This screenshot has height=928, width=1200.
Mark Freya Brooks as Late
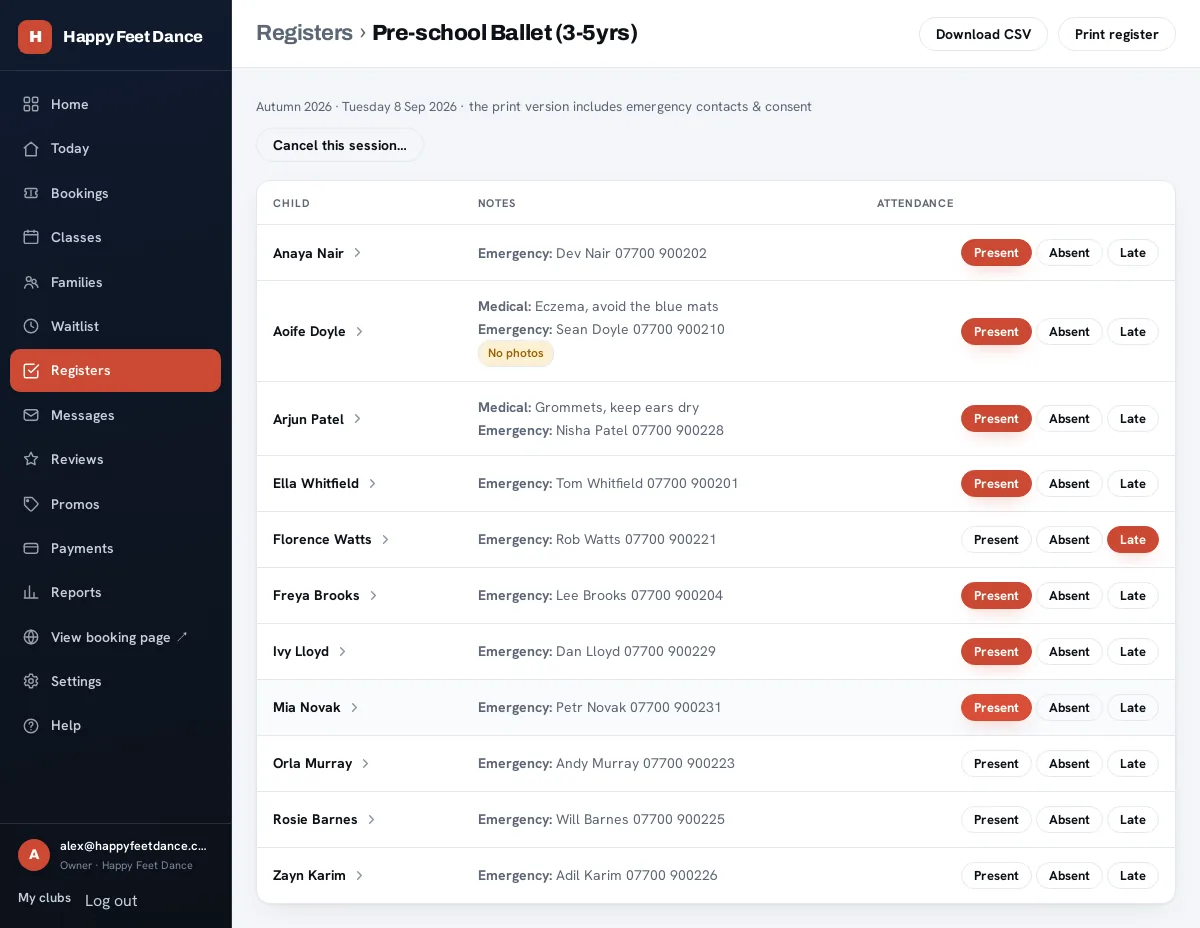tap(1133, 596)
